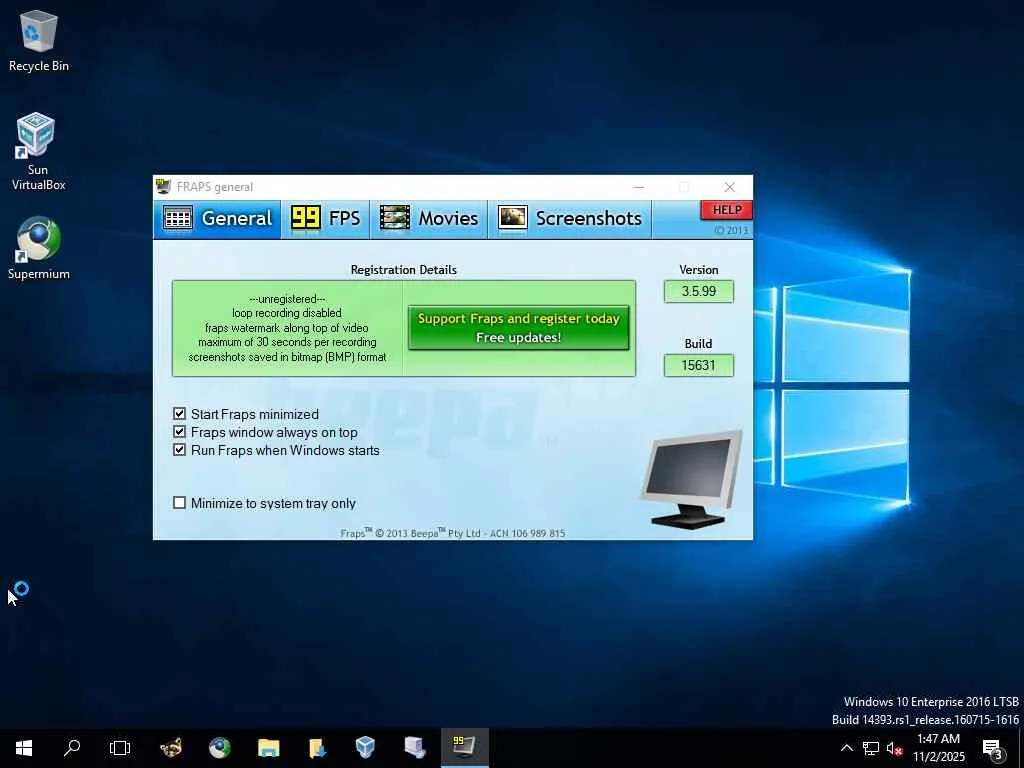Click the Screenshots picture icon

pyautogui.click(x=513, y=217)
